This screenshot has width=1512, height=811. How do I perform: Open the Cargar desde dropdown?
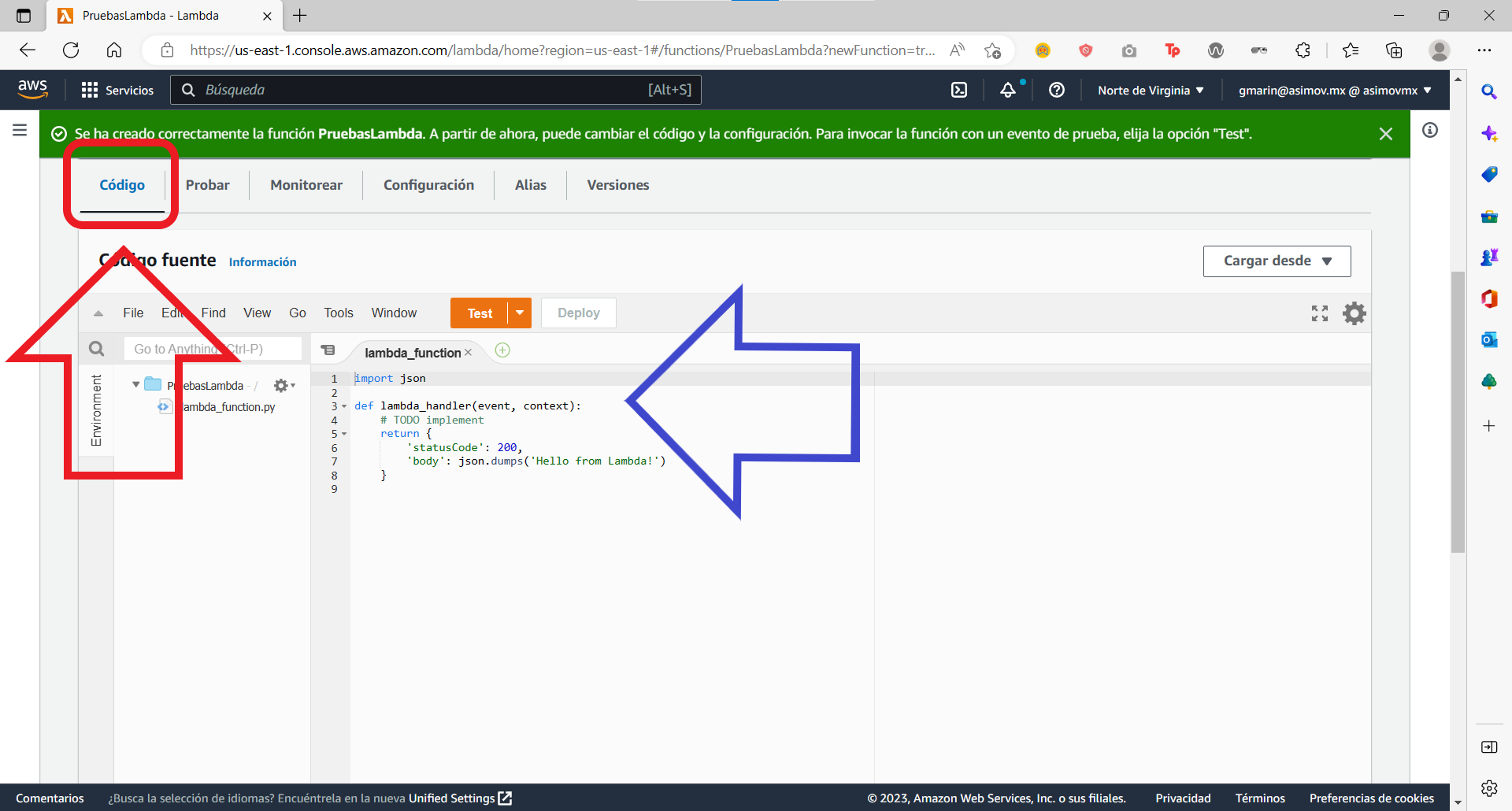(x=1277, y=261)
